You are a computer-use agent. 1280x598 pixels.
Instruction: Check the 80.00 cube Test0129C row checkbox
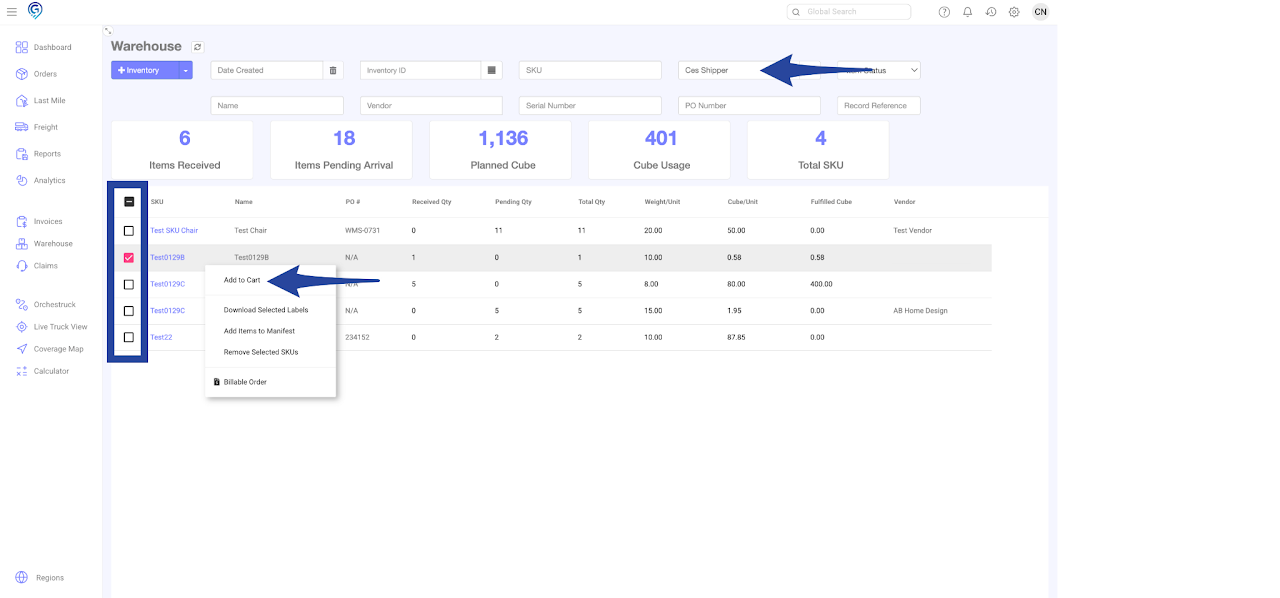(x=129, y=284)
